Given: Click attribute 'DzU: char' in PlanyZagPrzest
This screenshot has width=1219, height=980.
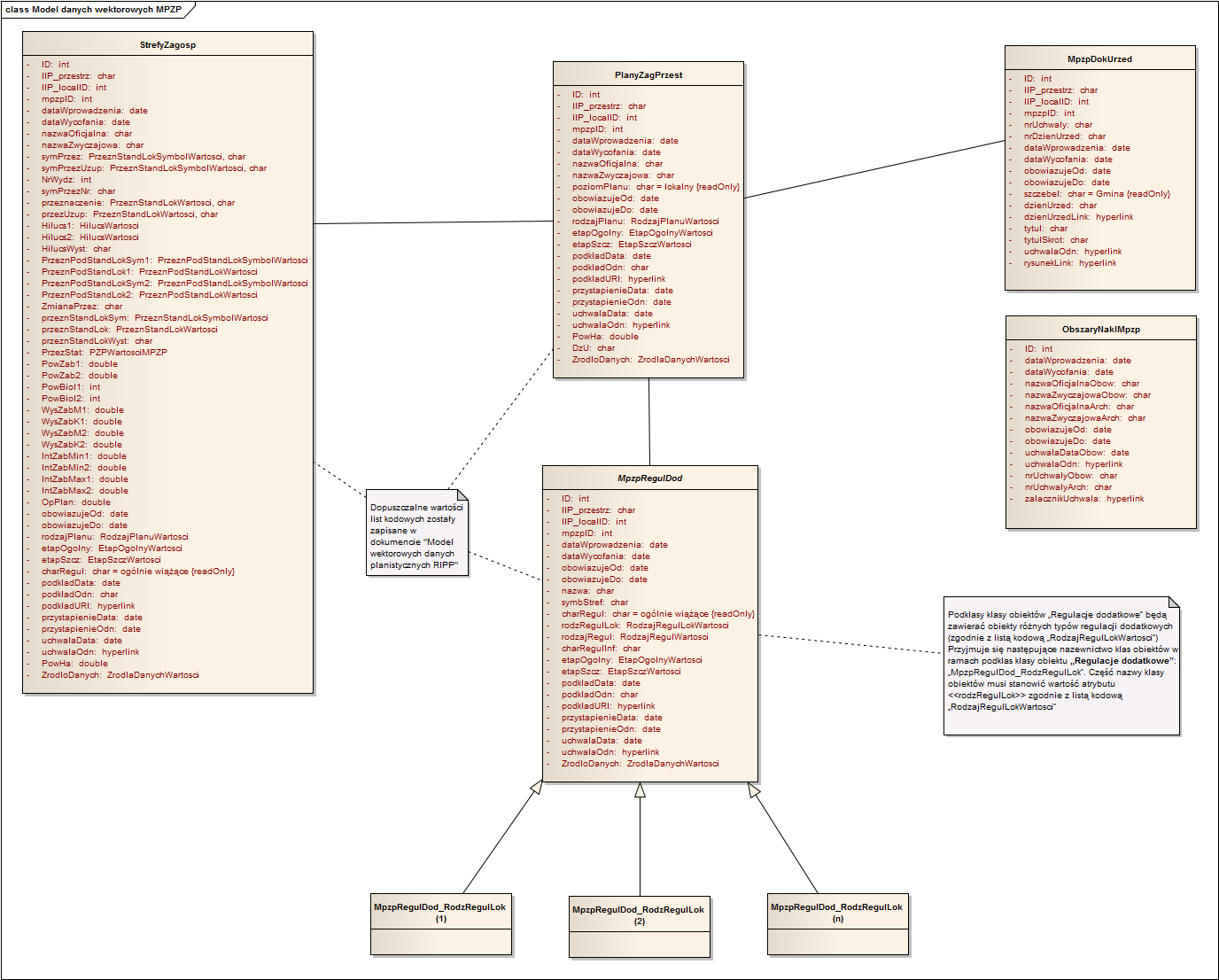Looking at the screenshot, I should [594, 348].
